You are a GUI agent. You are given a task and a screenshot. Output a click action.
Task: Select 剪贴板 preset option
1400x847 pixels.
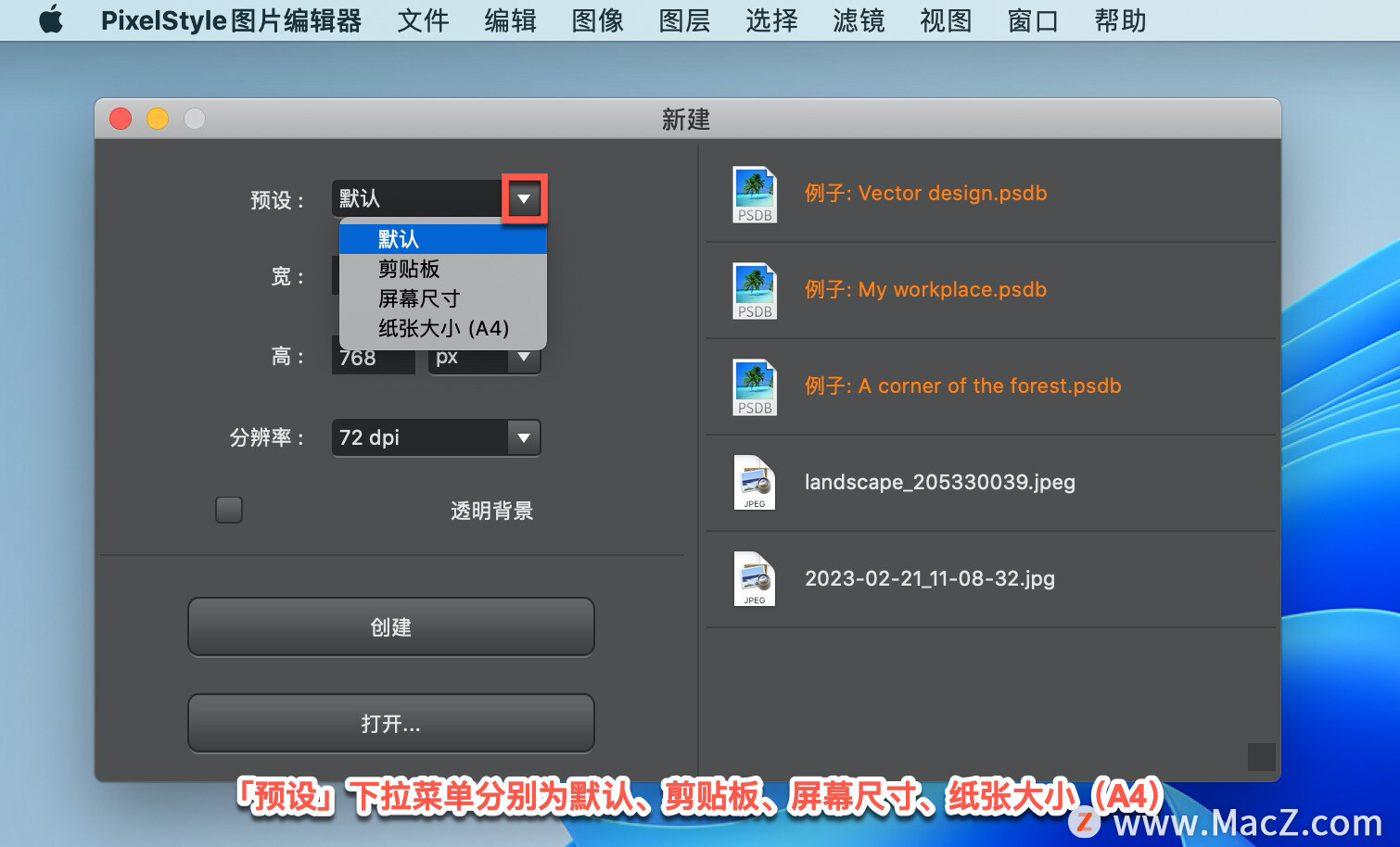[x=443, y=269]
